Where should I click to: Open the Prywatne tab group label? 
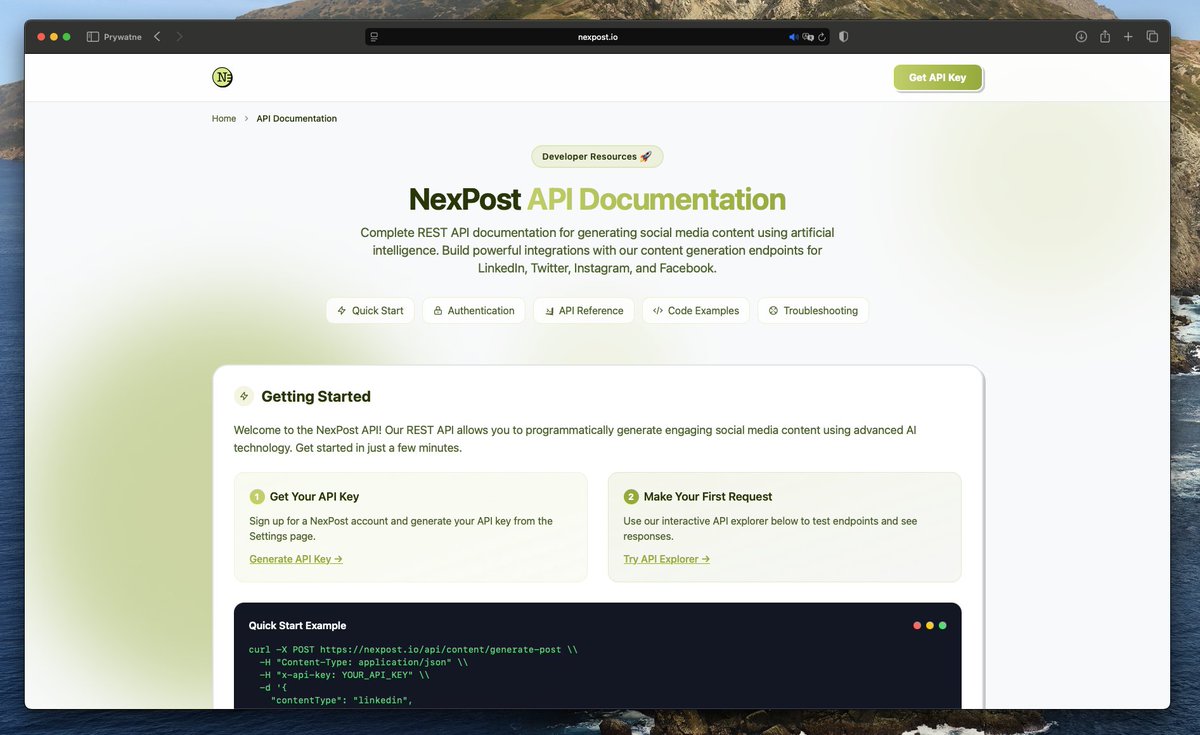(x=122, y=37)
